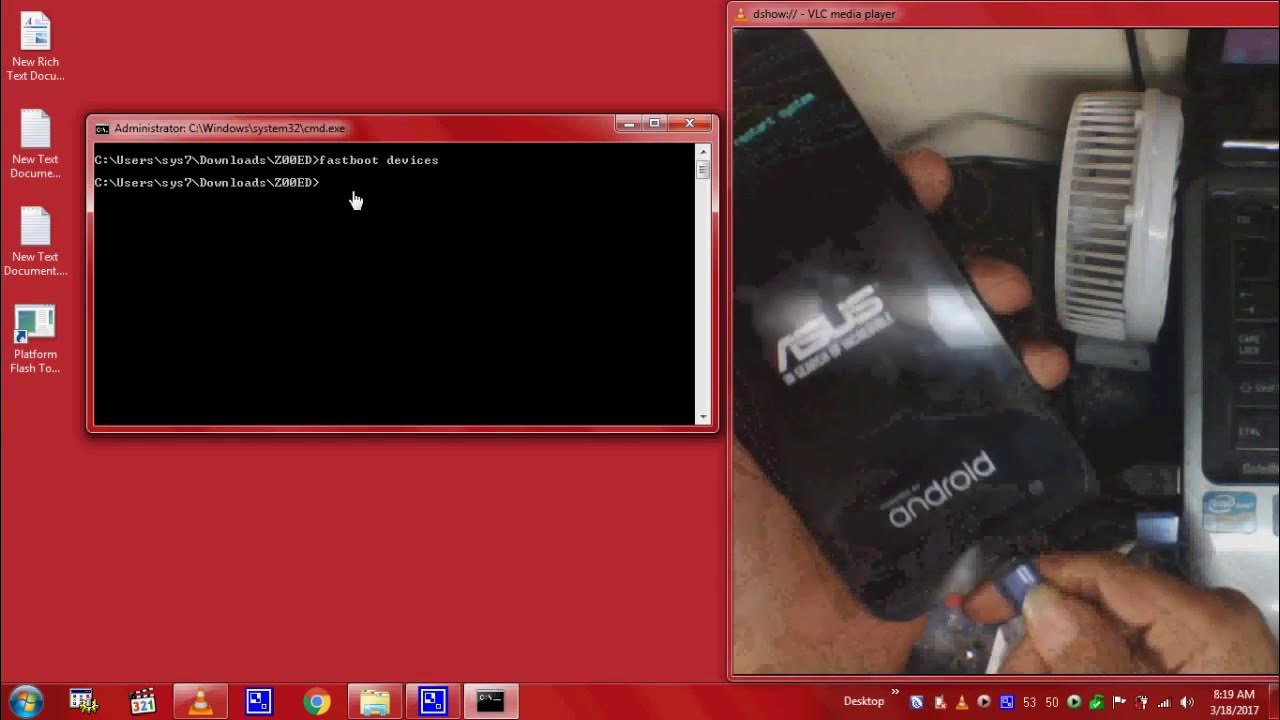
Task: Switch to VLC media player taskbar button
Action: coord(201,702)
